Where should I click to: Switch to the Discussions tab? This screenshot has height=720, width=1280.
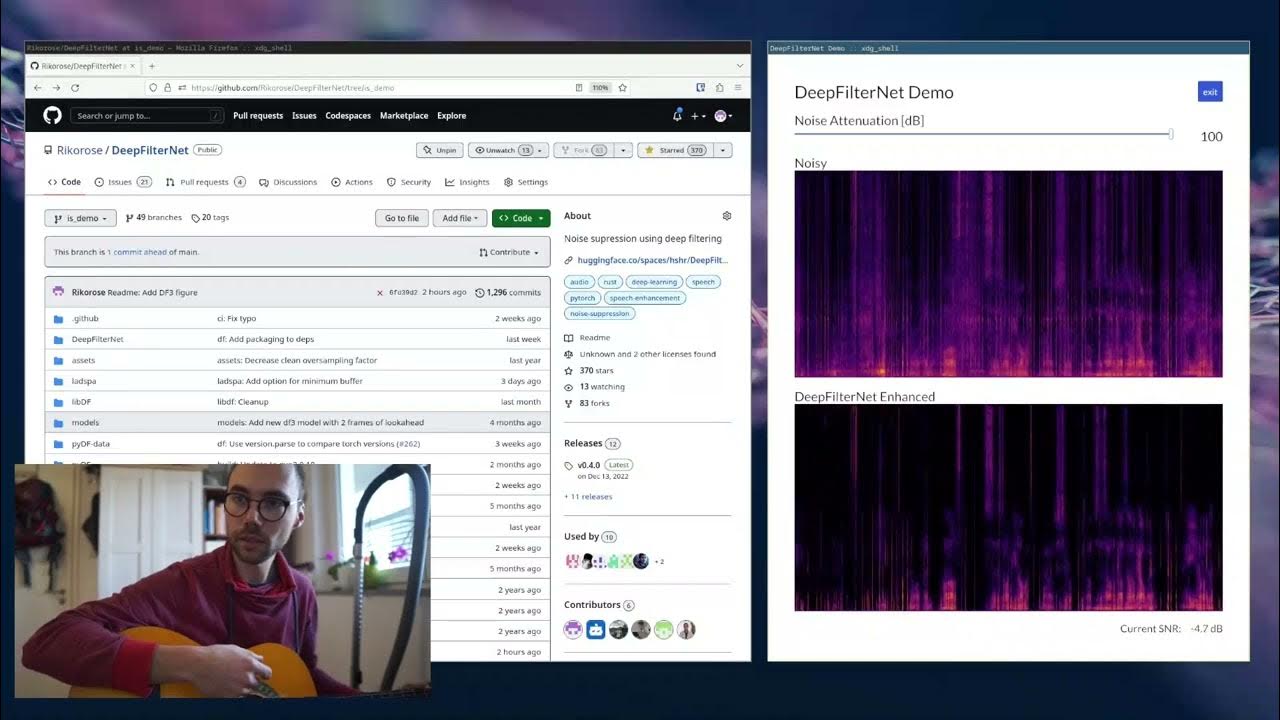pyautogui.click(x=288, y=182)
